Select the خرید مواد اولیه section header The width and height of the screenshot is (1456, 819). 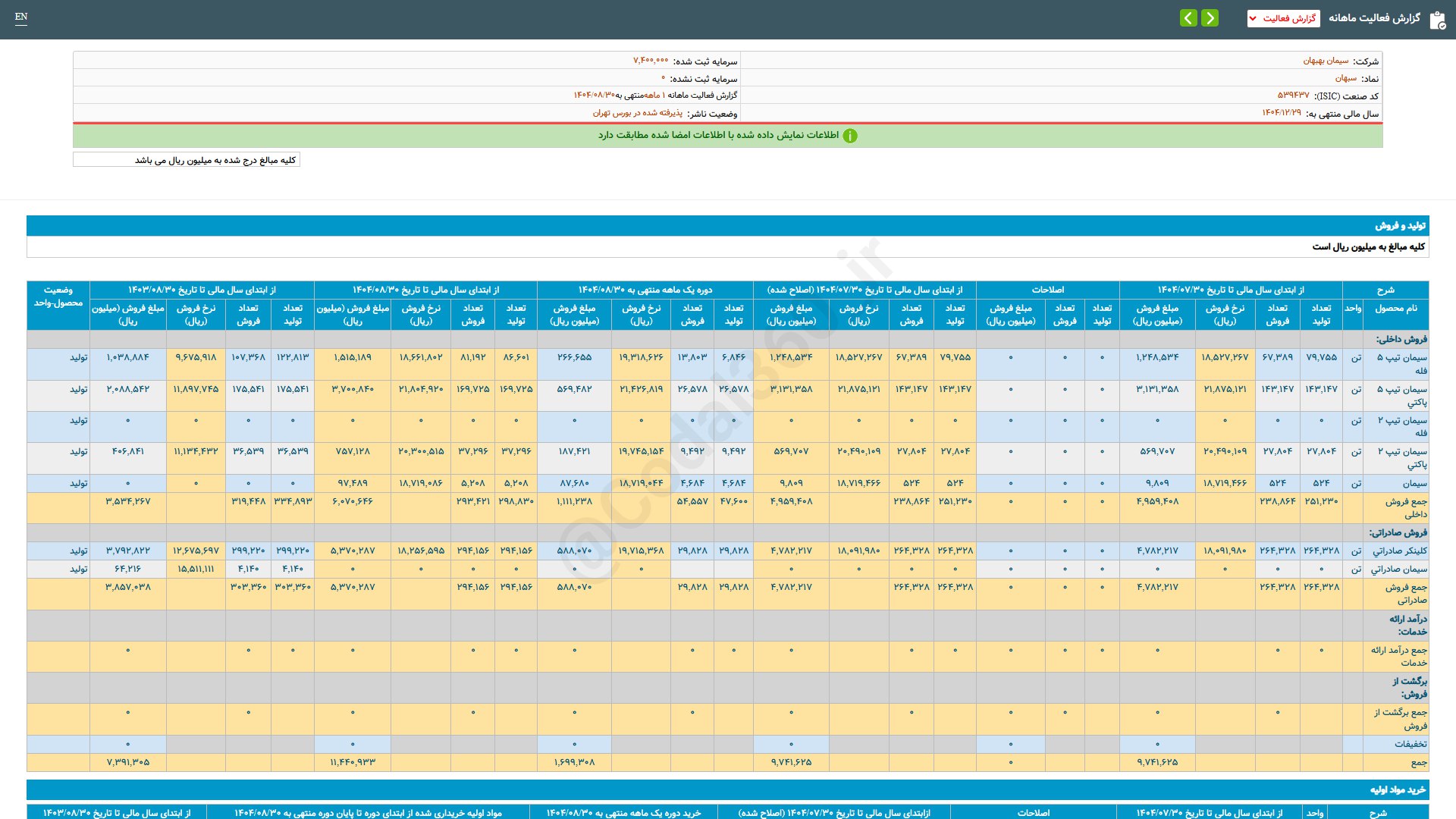click(x=1397, y=790)
